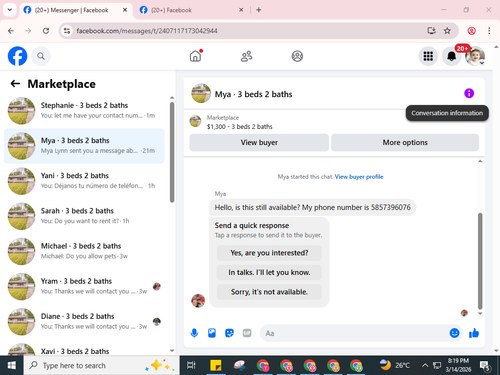Go forward in the browser

pos(28,31)
